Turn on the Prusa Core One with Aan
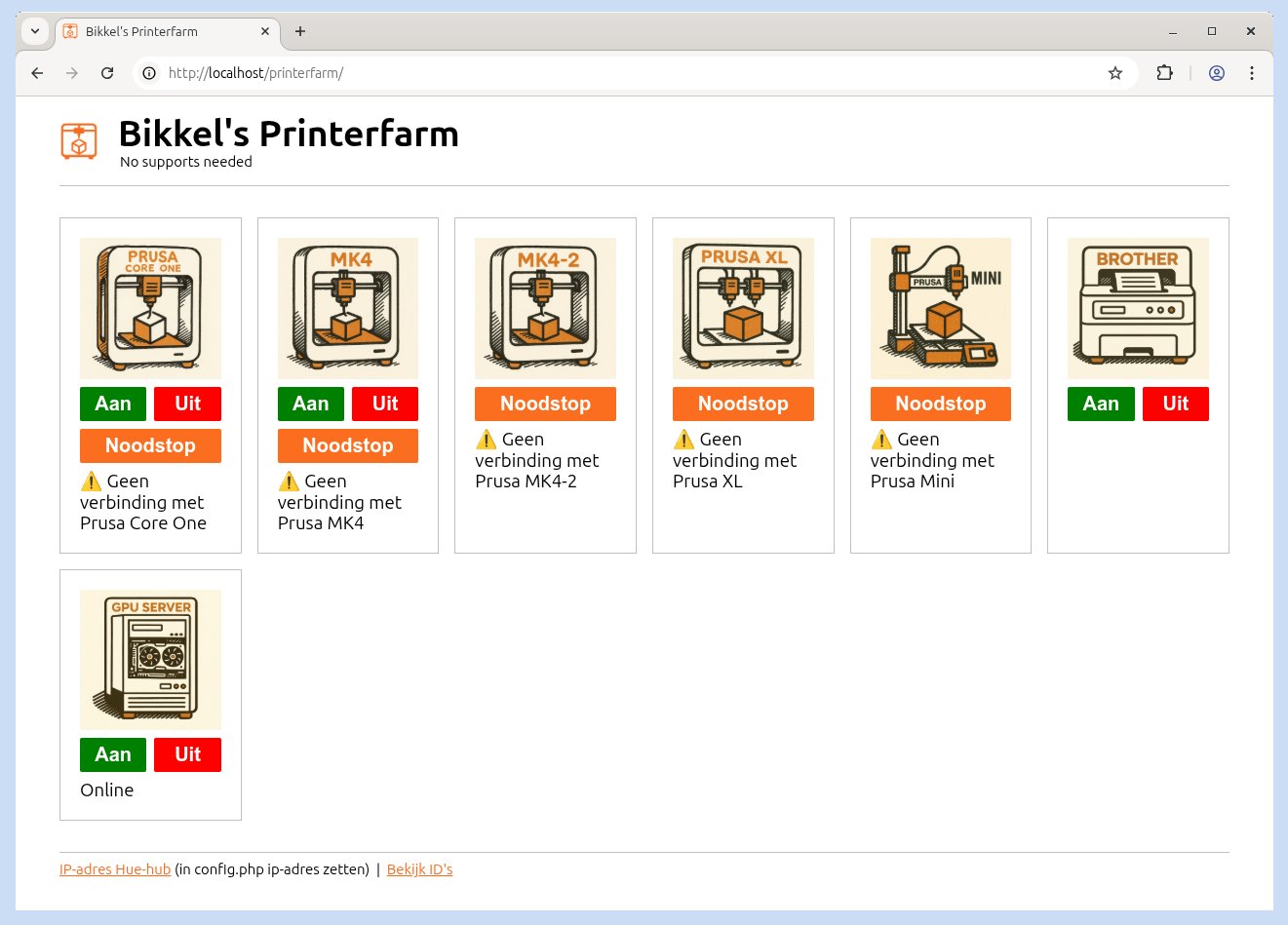This screenshot has width=1288, height=925. pos(113,404)
